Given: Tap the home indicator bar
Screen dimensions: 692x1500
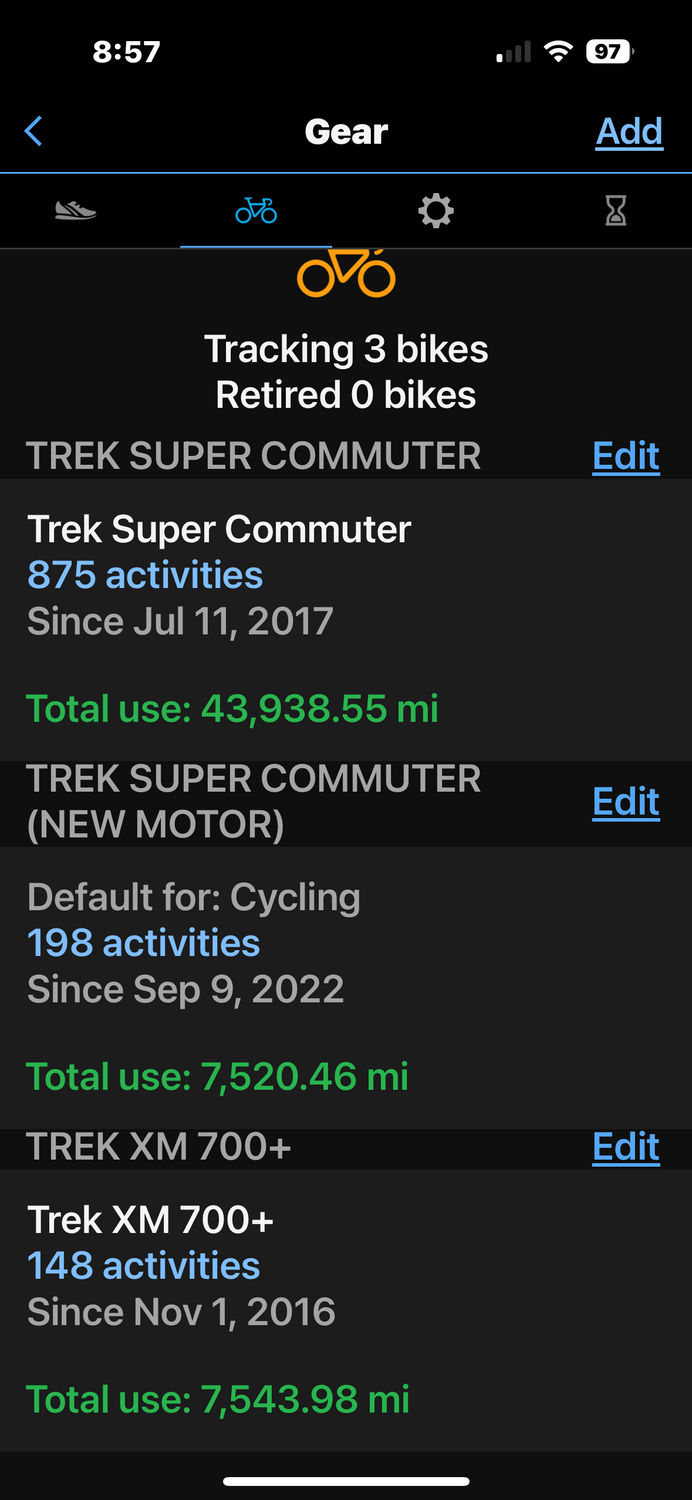Looking at the screenshot, I should (x=346, y=1481).
